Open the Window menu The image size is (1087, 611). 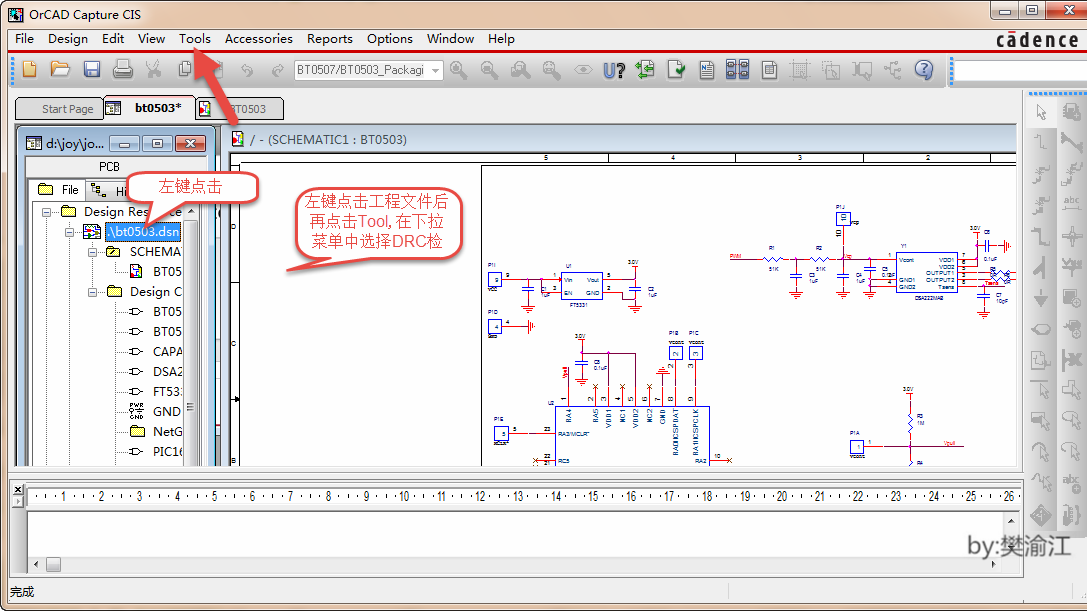pyautogui.click(x=451, y=39)
